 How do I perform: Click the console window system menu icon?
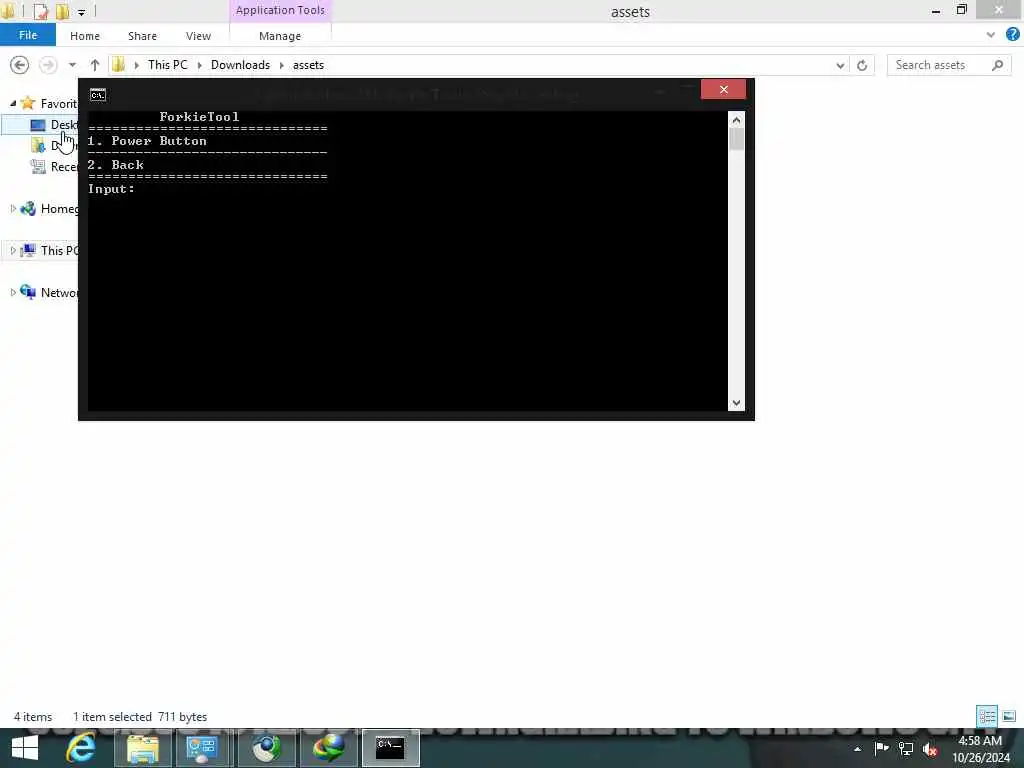pyautogui.click(x=98, y=95)
